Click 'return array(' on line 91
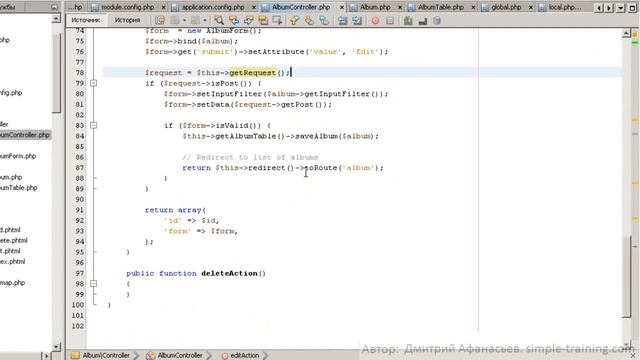This screenshot has height=360, width=640. coord(176,210)
